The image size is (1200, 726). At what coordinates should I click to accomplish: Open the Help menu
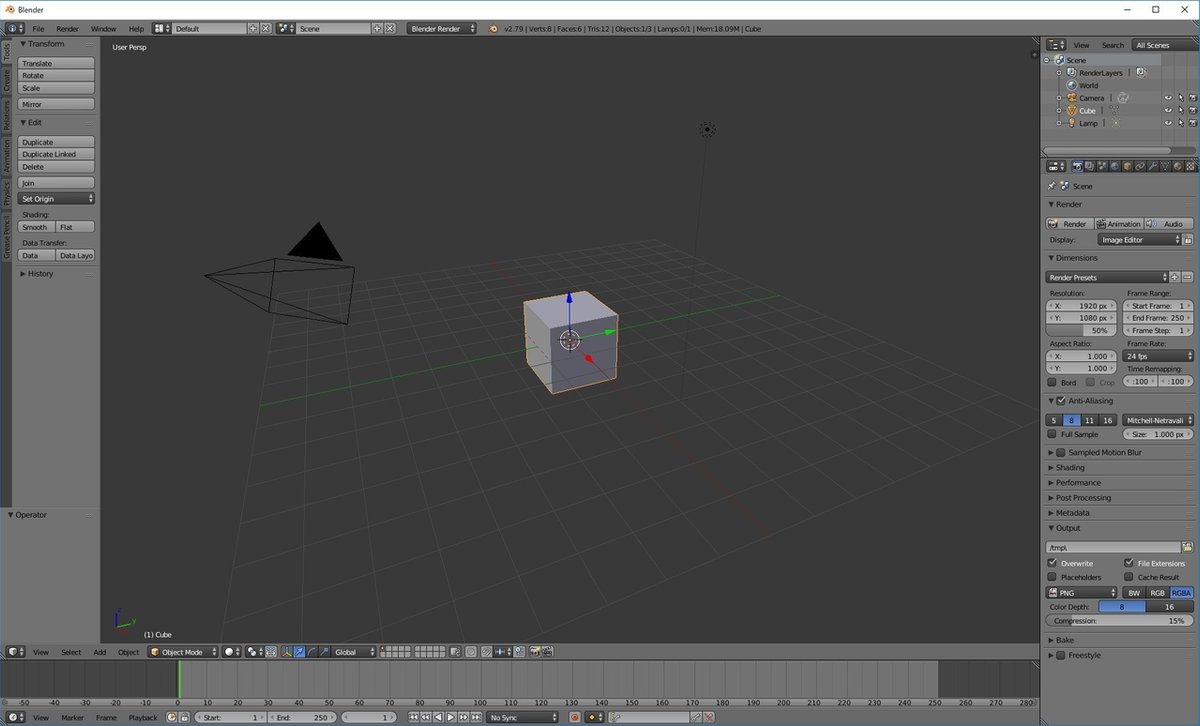tap(136, 29)
